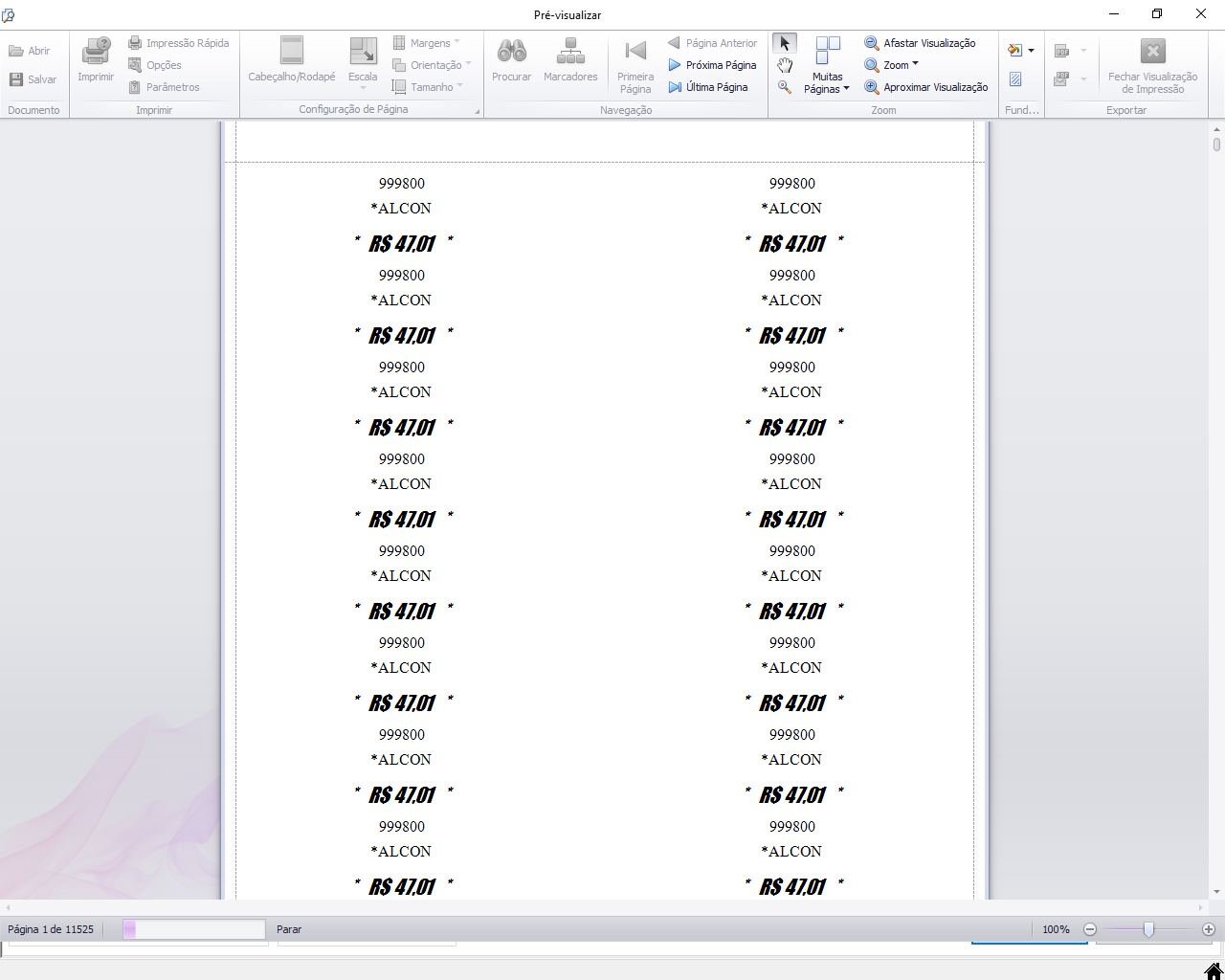1225x980 pixels.
Task: Click the Procurar binoculars icon
Action: (x=512, y=51)
